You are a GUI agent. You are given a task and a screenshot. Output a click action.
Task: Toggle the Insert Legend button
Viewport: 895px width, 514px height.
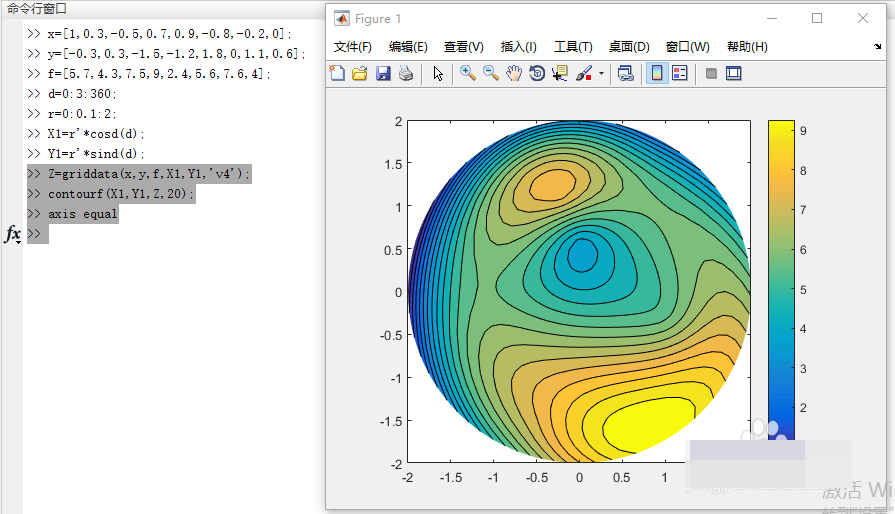tap(680, 73)
